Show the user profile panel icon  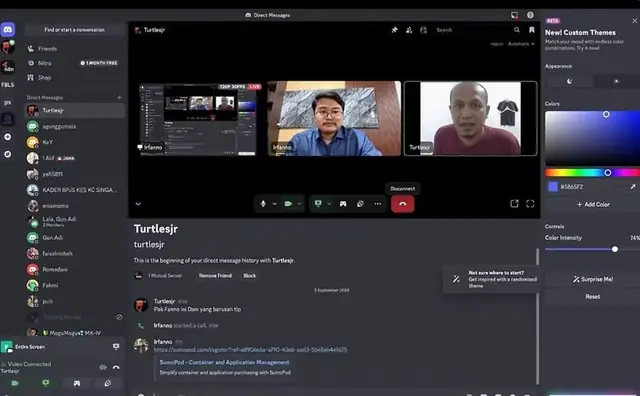[x=423, y=30]
